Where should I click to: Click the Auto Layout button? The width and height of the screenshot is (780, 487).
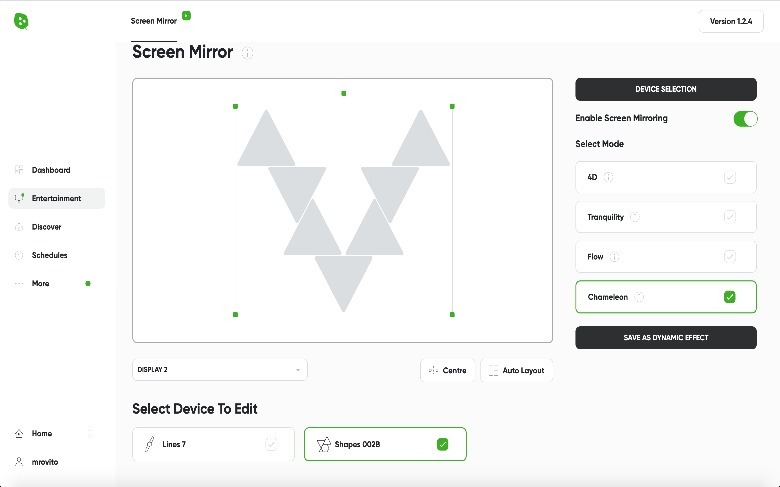click(516, 370)
